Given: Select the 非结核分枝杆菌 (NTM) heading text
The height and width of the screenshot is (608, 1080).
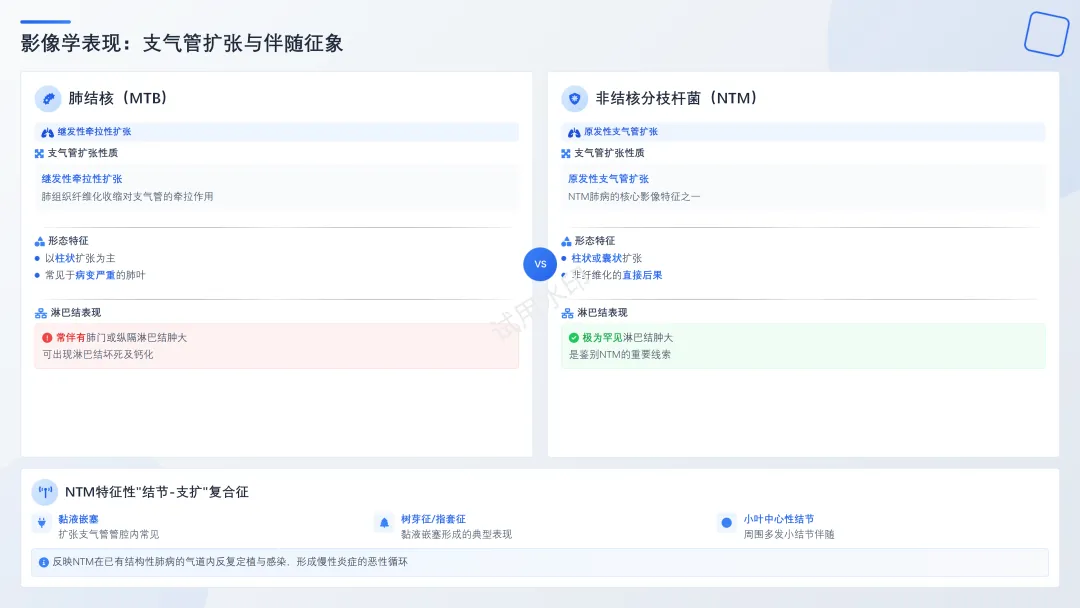Looking at the screenshot, I should tap(677, 98).
